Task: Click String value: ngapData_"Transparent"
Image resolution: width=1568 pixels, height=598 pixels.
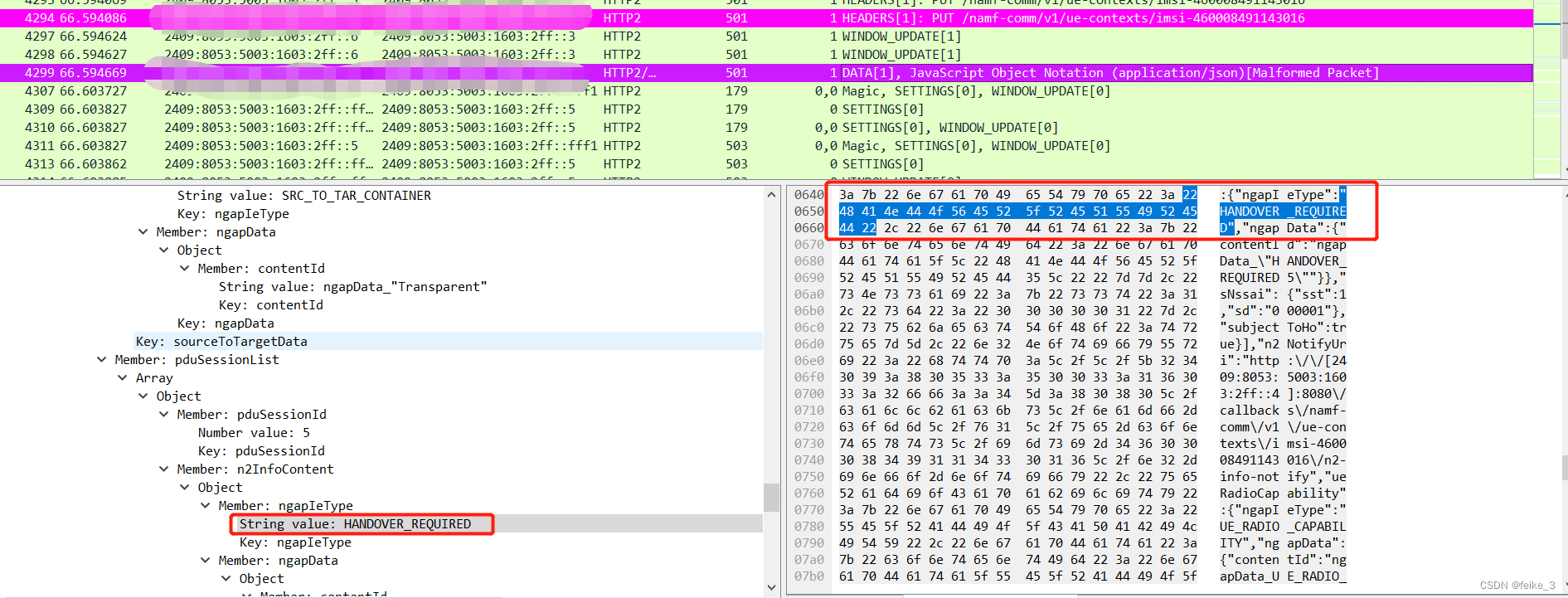Action: [352, 287]
